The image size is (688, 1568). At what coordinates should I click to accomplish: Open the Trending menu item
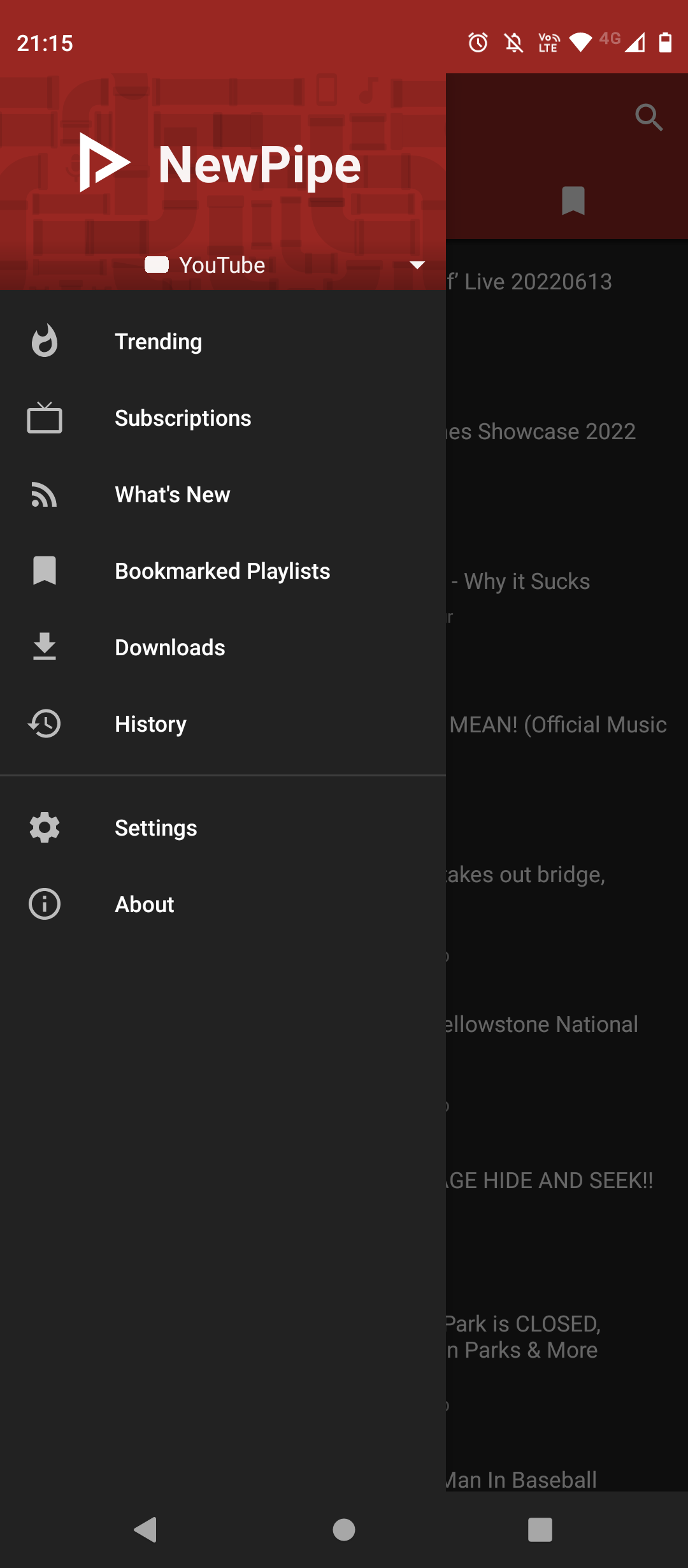223,342
